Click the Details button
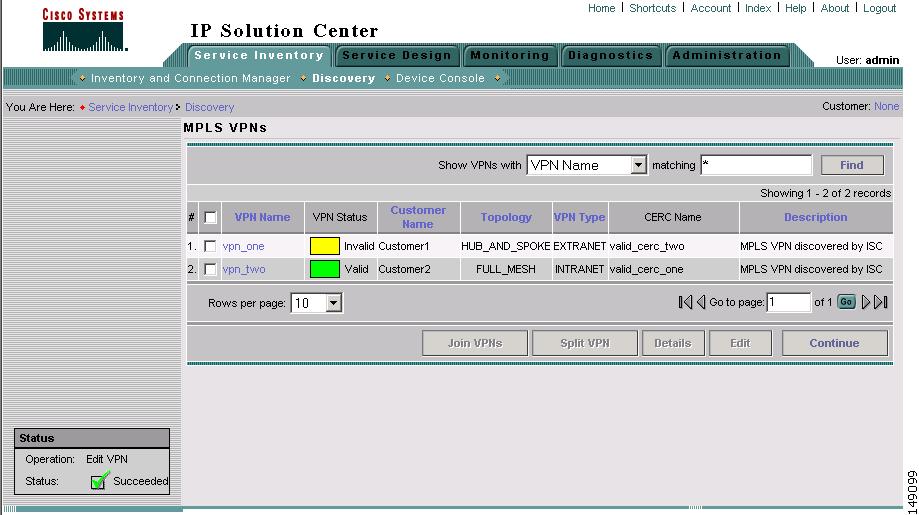 672,343
